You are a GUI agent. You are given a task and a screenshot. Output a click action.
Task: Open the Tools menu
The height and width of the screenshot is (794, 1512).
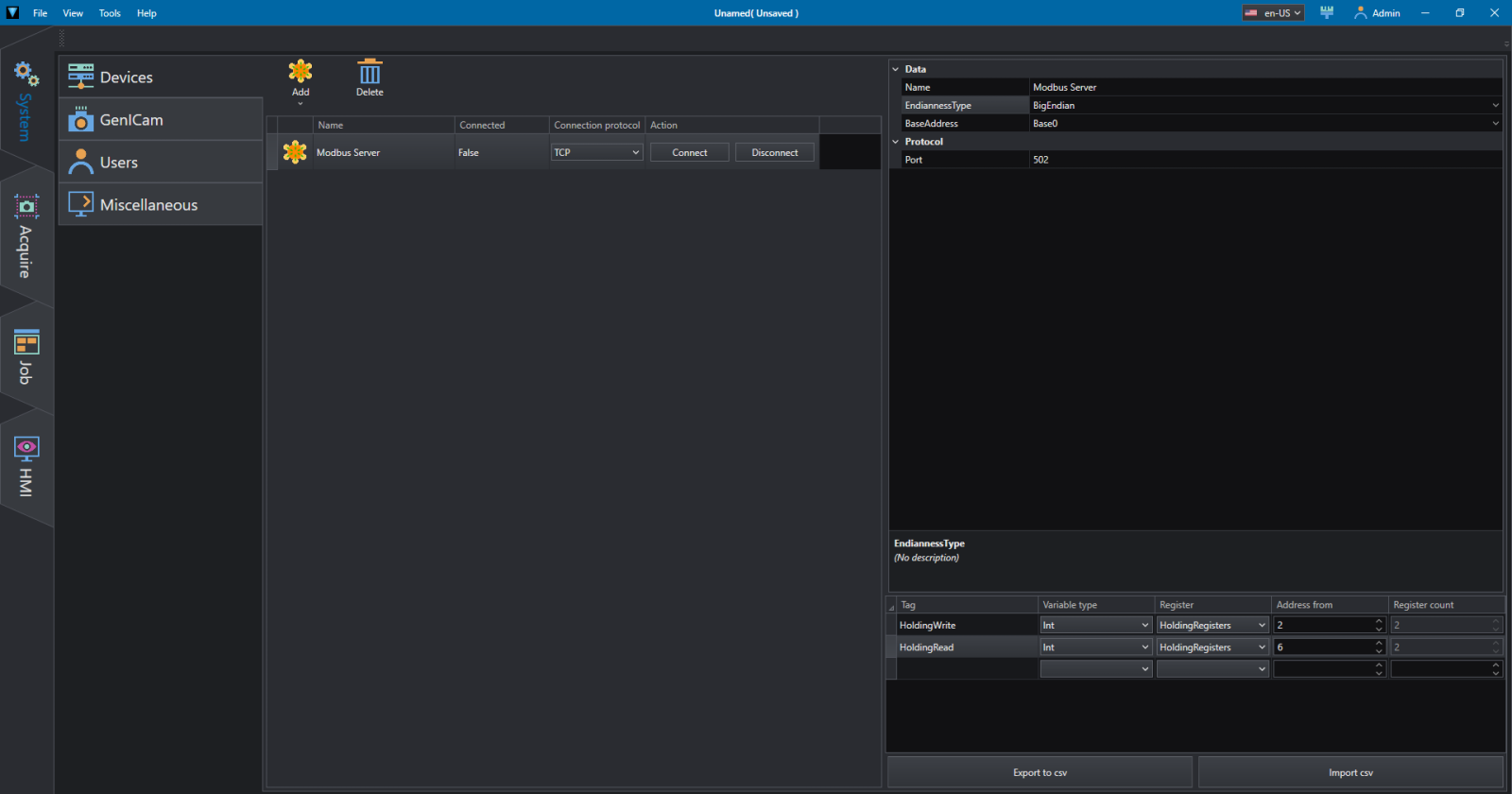point(110,13)
